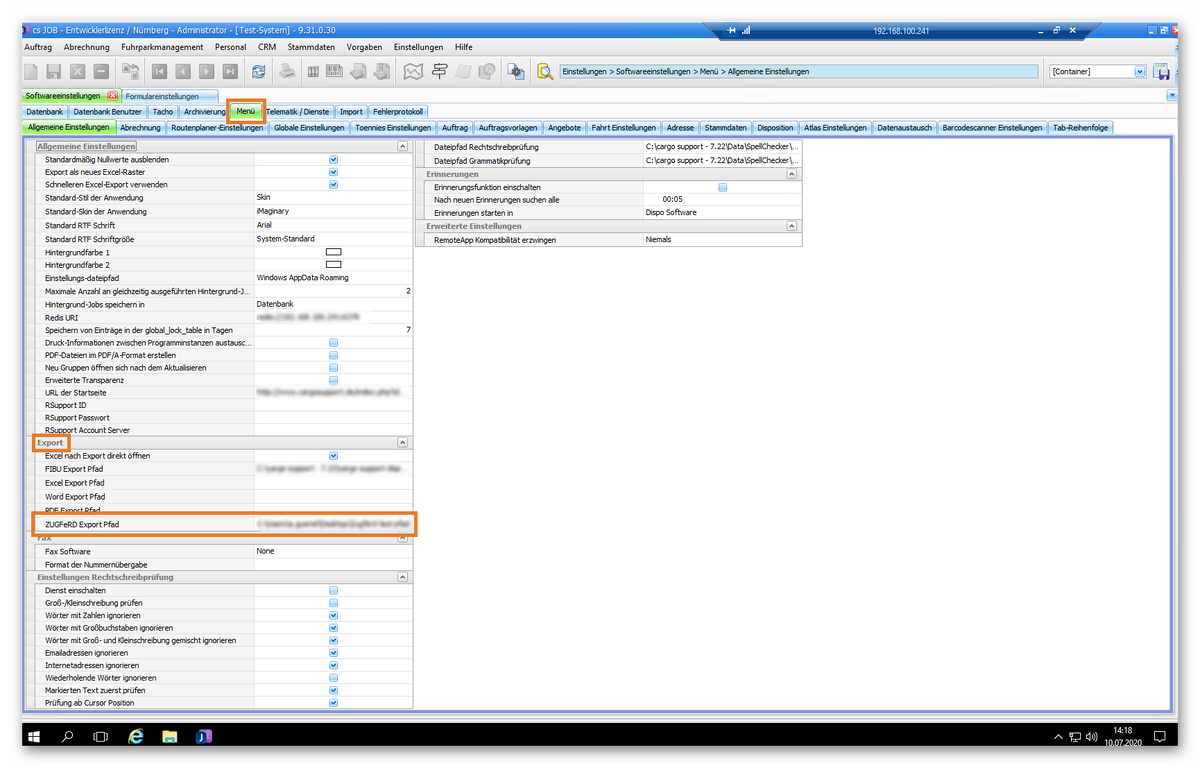This screenshot has width=1200, height=768.
Task: Open the Routenplaner-Einstellungen tab
Action: 217,128
